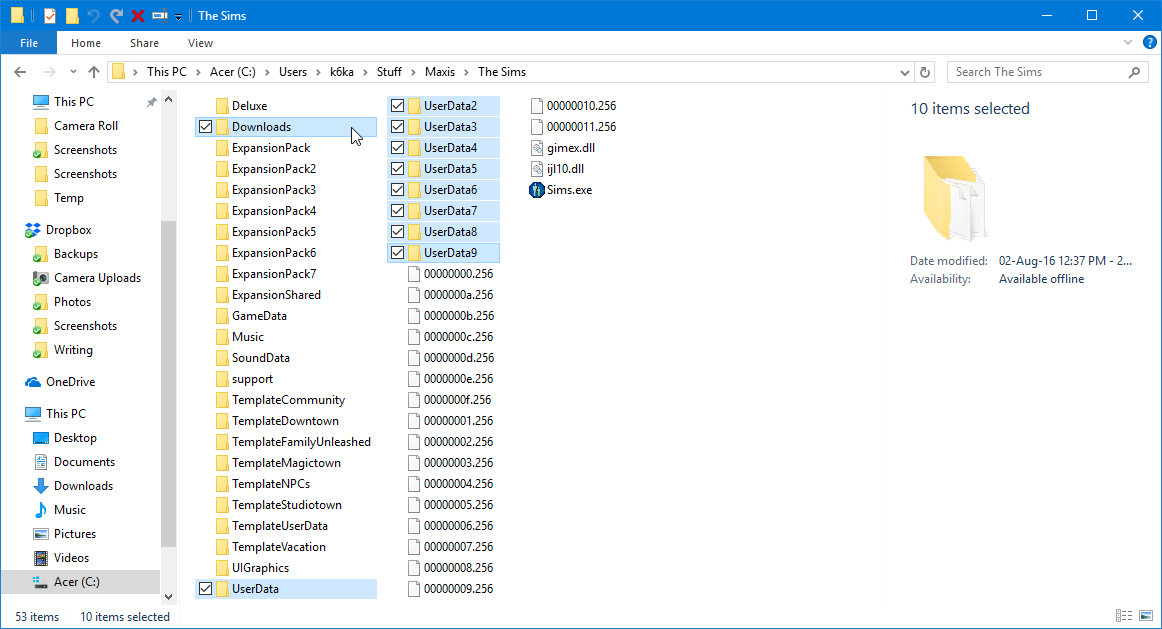Click the New folder icon in title bar
This screenshot has width=1162, height=629.
click(72, 16)
